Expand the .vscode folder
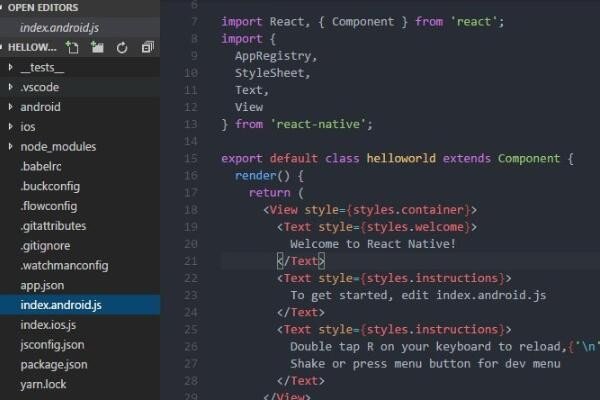 [x=39, y=87]
